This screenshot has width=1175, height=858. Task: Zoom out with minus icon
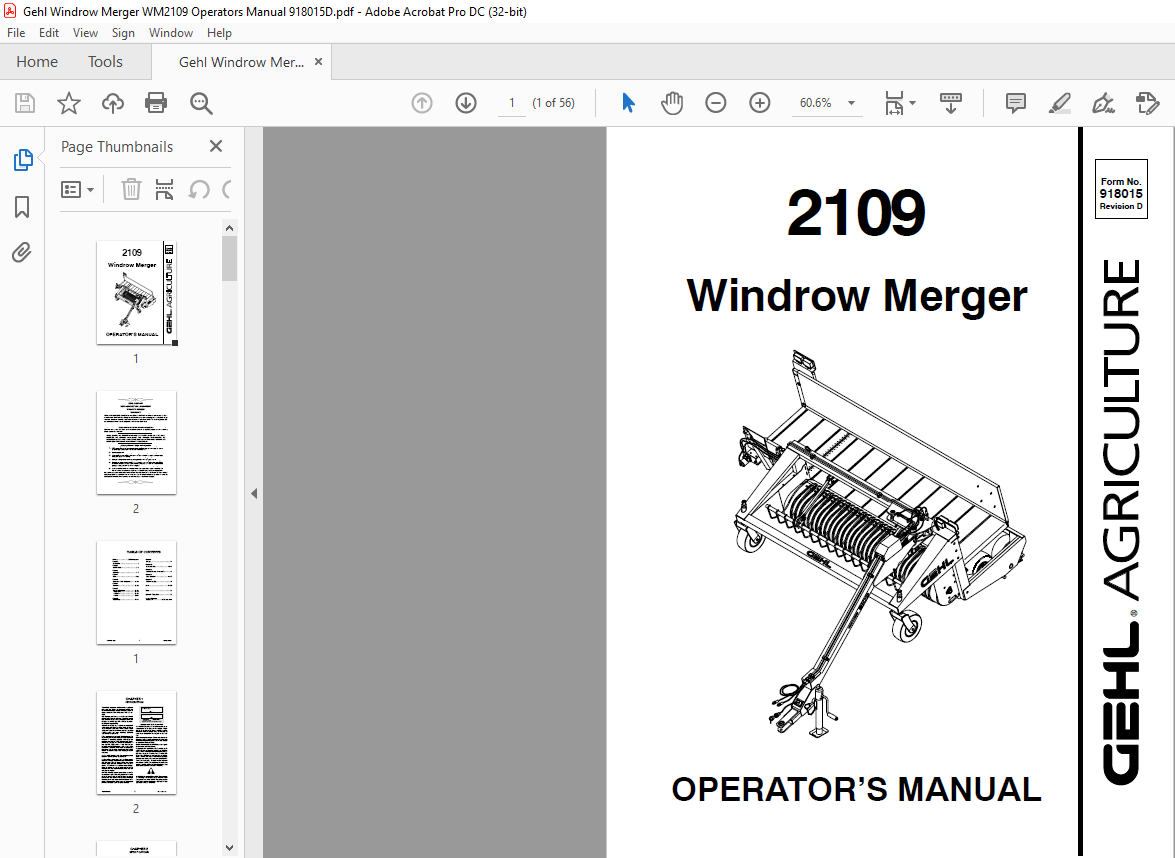click(716, 103)
